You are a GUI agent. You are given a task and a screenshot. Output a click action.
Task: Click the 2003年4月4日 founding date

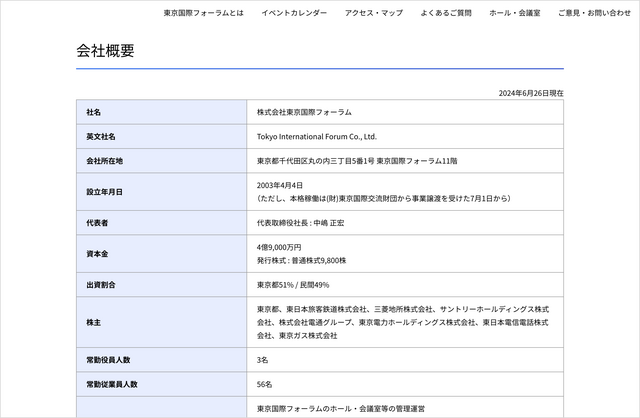280,185
